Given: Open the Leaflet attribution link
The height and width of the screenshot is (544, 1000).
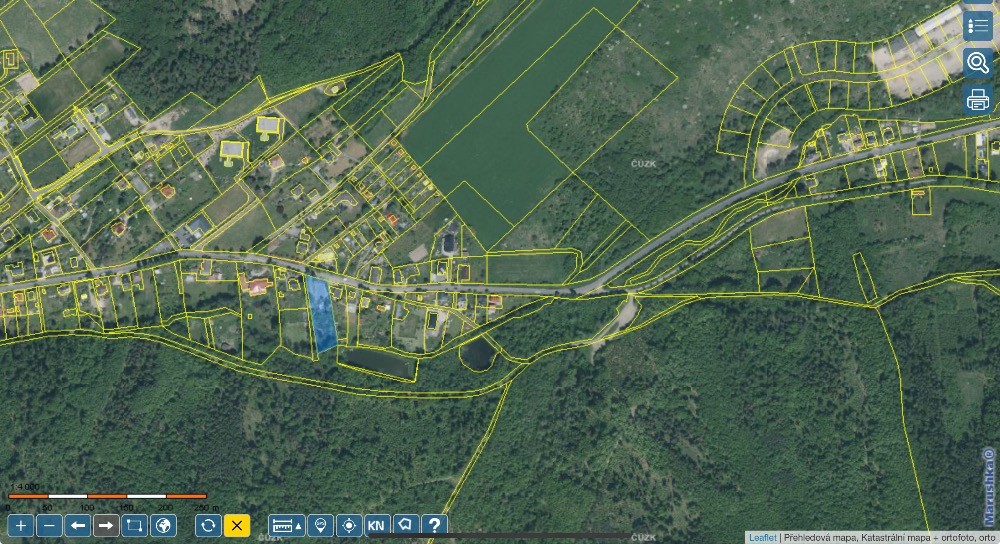Looking at the screenshot, I should click(x=762, y=538).
